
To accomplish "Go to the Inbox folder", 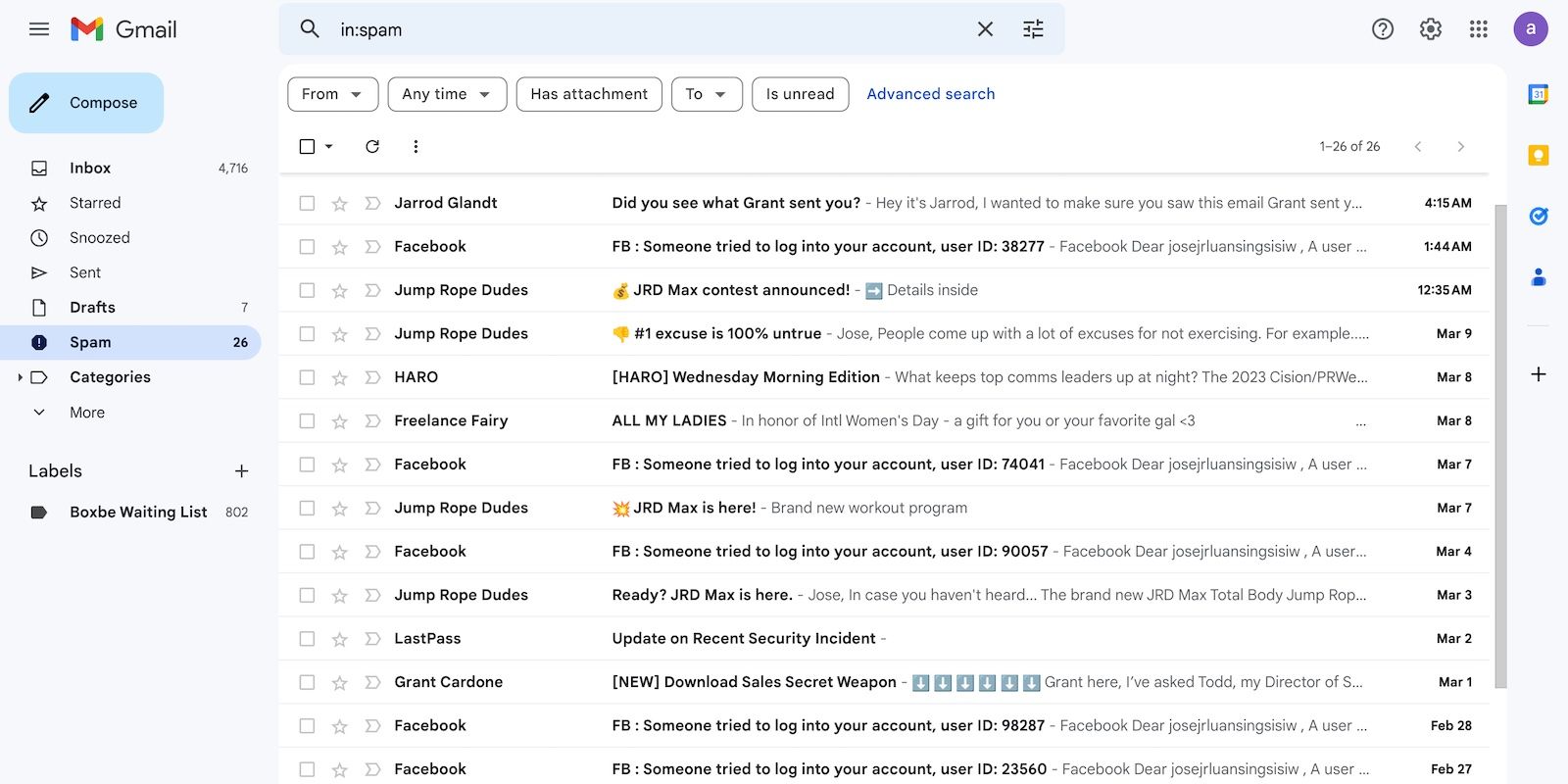I will (x=90, y=169).
